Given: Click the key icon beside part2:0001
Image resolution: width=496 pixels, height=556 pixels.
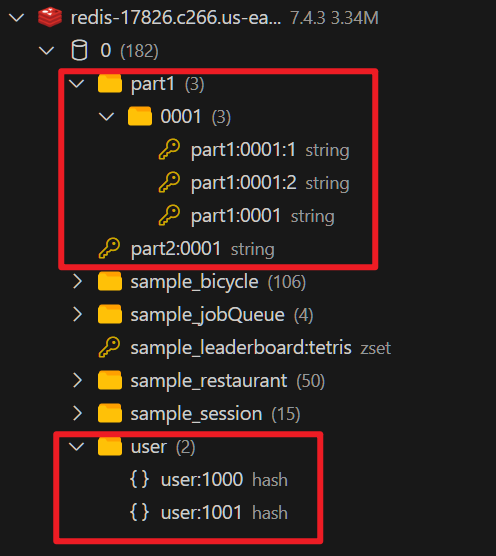Looking at the screenshot, I should tap(109, 248).
